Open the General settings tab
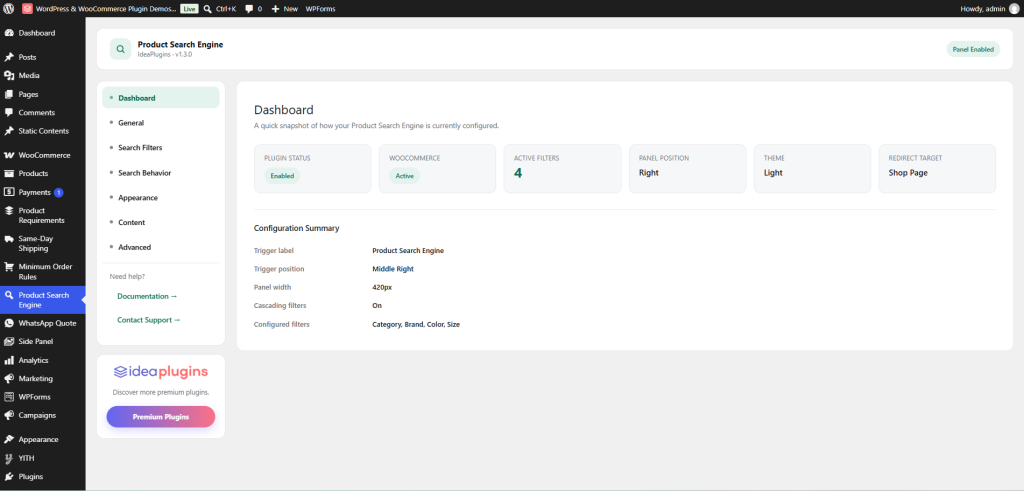The image size is (1024, 491). pyautogui.click(x=161, y=123)
